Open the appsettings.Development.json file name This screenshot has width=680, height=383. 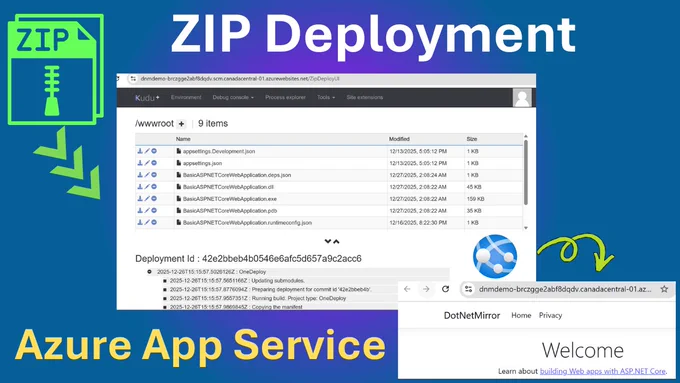pyautogui.click(x=219, y=151)
